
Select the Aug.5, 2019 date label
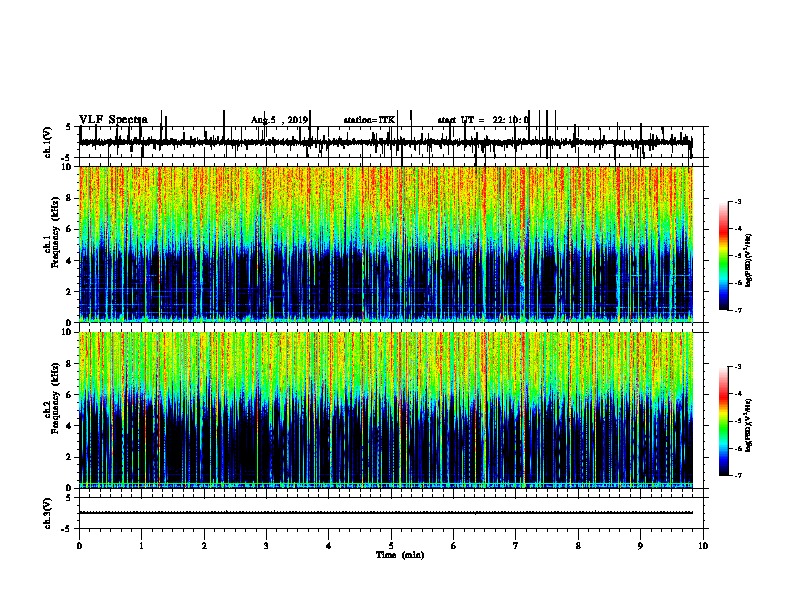point(279,120)
